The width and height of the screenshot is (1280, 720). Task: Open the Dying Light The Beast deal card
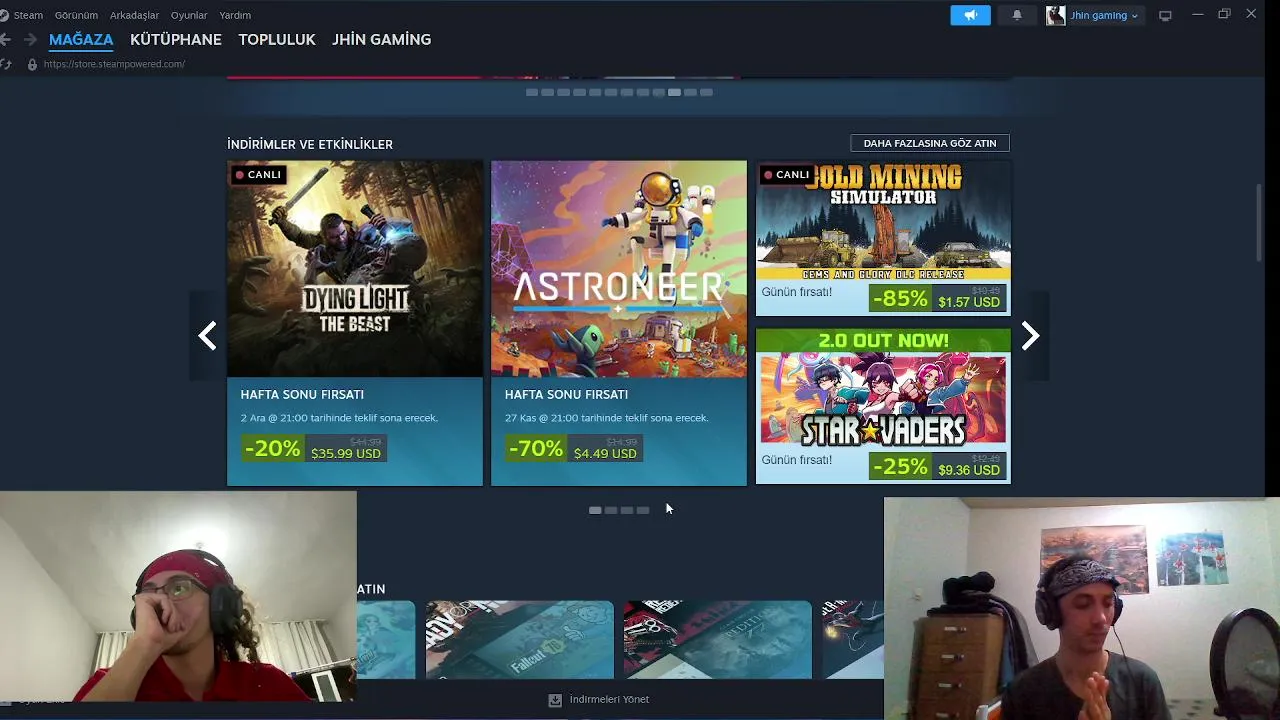click(x=355, y=323)
